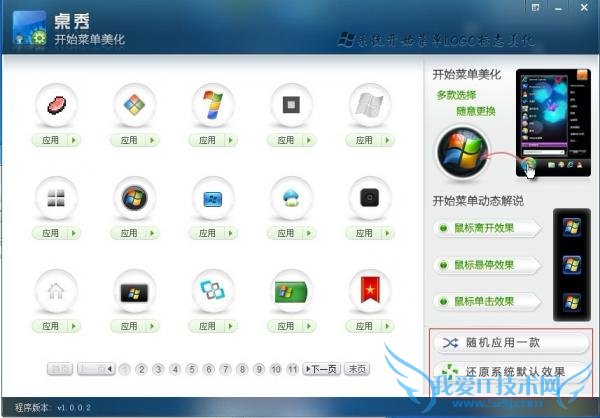Pick the gray square start button icon
This screenshot has height=418, width=600.
tap(292, 104)
